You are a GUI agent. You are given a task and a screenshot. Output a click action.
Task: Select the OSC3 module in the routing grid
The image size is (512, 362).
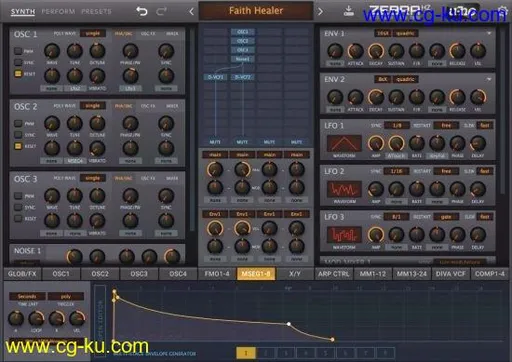click(243, 50)
